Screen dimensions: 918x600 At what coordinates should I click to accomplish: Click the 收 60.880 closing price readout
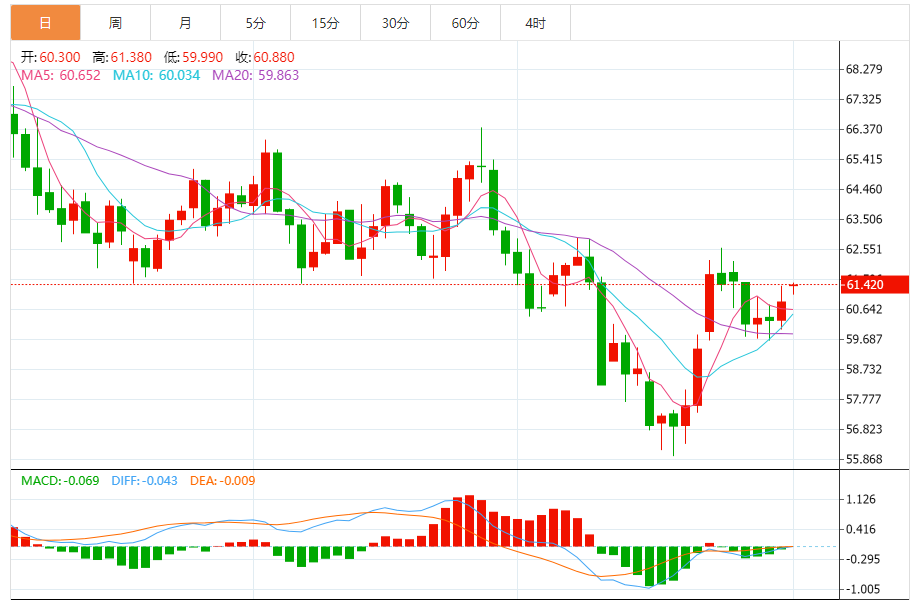tap(265, 58)
